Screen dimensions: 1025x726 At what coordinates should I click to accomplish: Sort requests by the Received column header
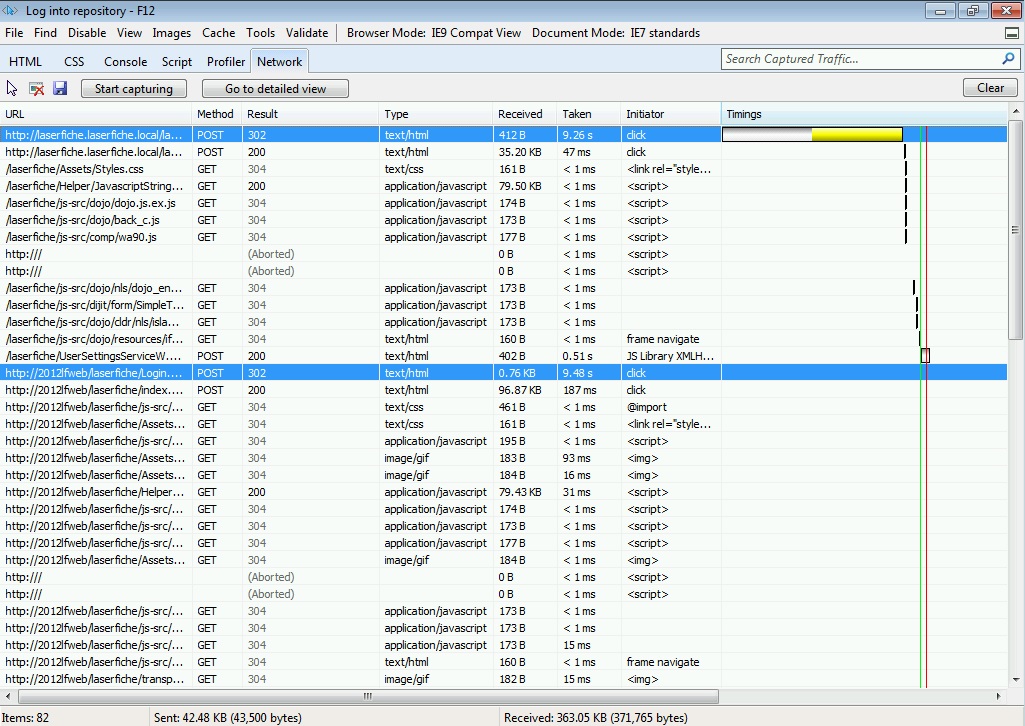coord(520,114)
